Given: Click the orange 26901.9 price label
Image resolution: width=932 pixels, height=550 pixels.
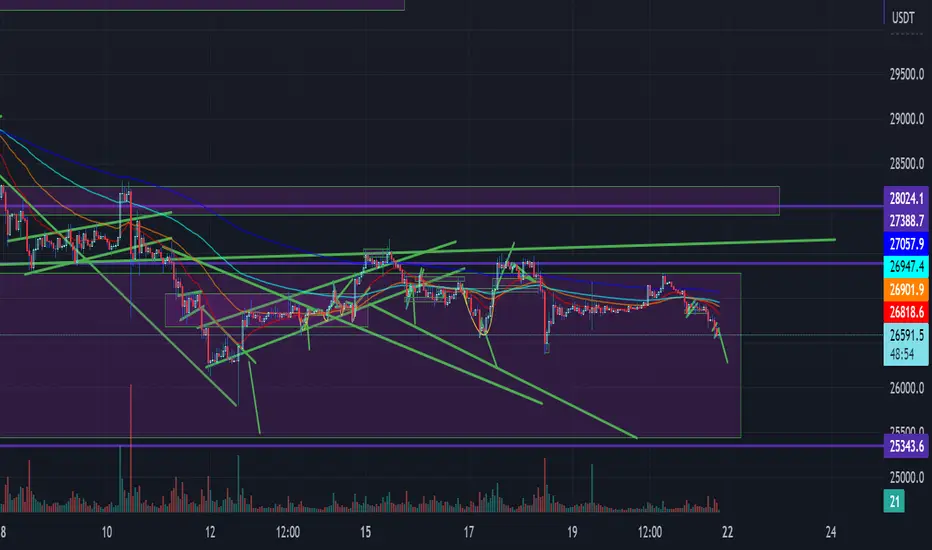Looking at the screenshot, I should tap(906, 290).
